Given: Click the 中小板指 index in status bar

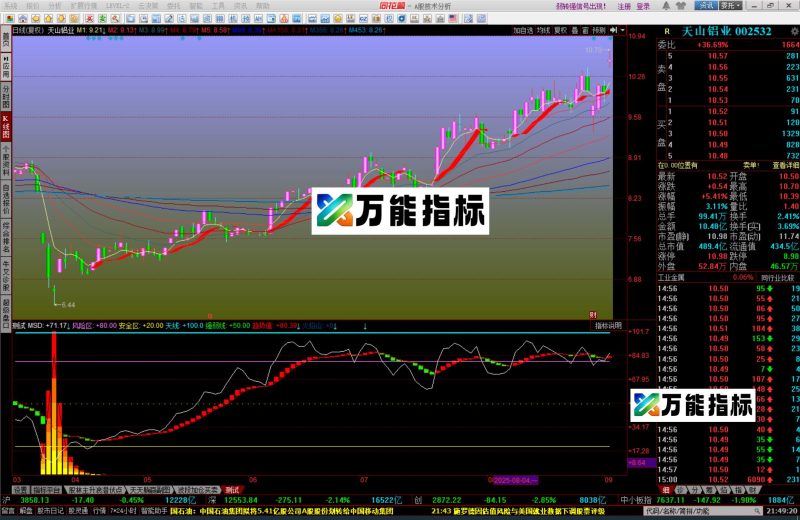Looking at the screenshot, I should (635, 500).
